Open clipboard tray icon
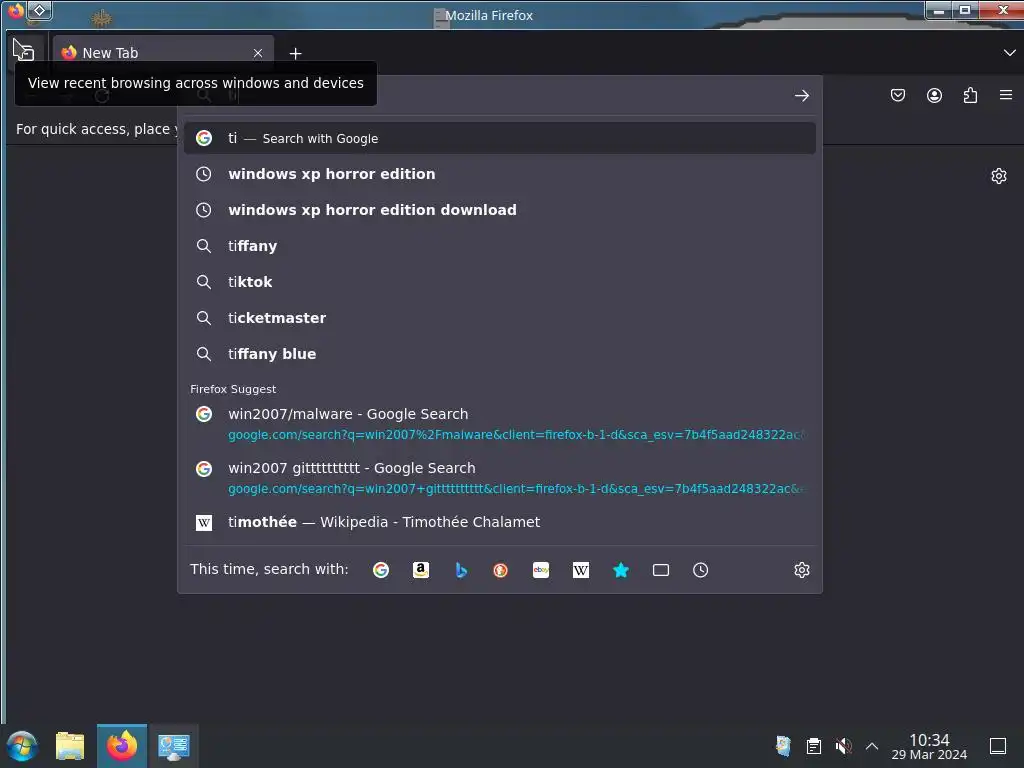The height and width of the screenshot is (768, 1024). pyautogui.click(x=814, y=746)
